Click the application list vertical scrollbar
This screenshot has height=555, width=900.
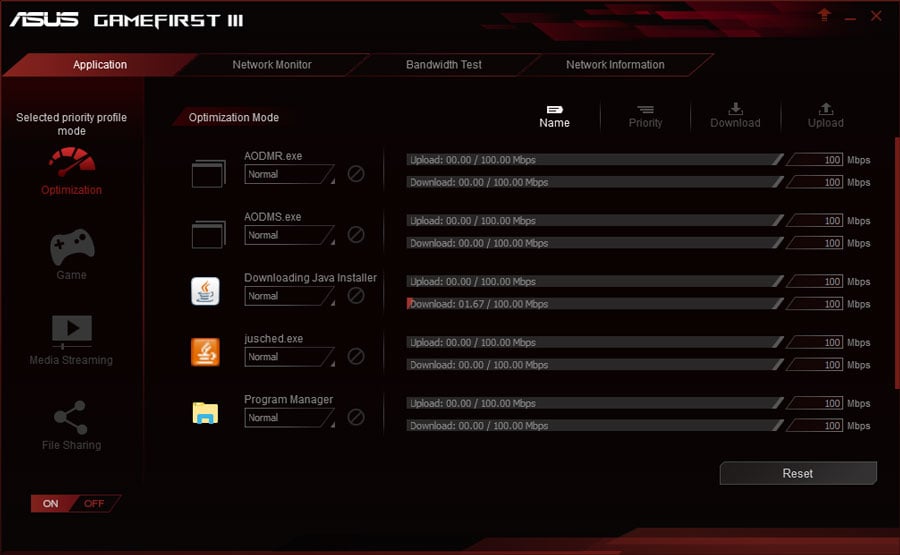pos(897,263)
